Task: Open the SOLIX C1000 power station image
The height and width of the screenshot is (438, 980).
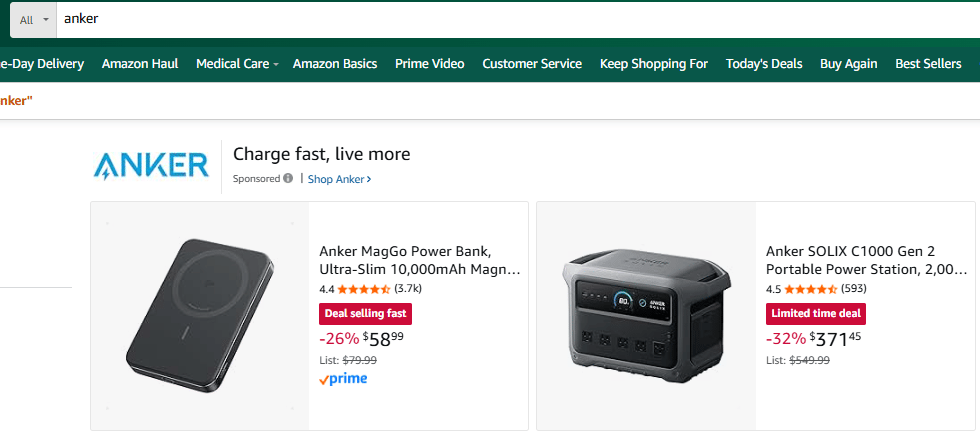Action: (645, 315)
